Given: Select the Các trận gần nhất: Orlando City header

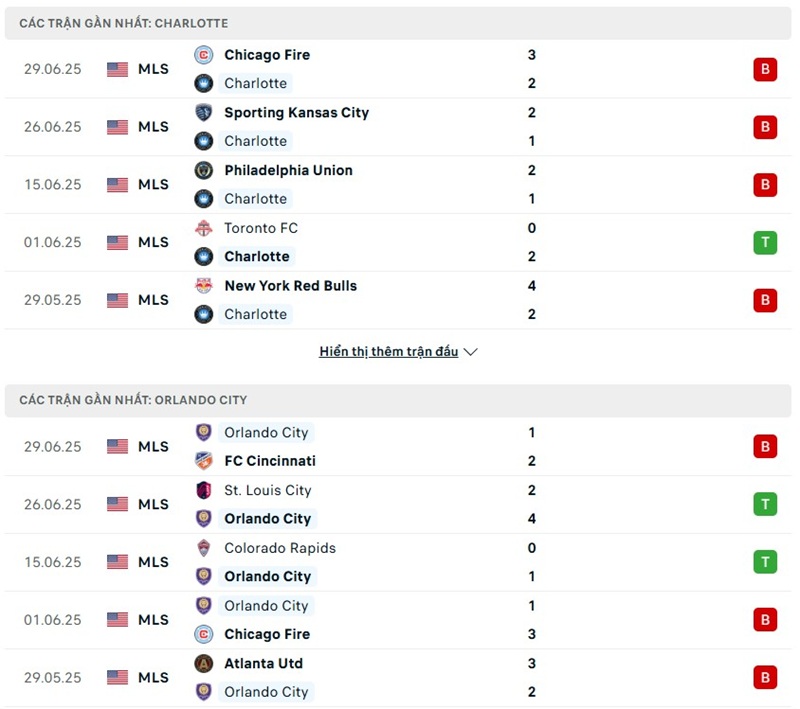Looking at the screenshot, I should coord(398,400).
